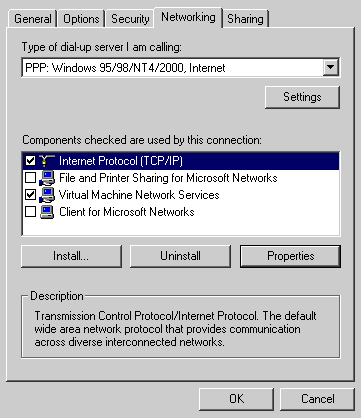Click the Internet Protocol (TCP/IP) network icon

click(x=47, y=161)
